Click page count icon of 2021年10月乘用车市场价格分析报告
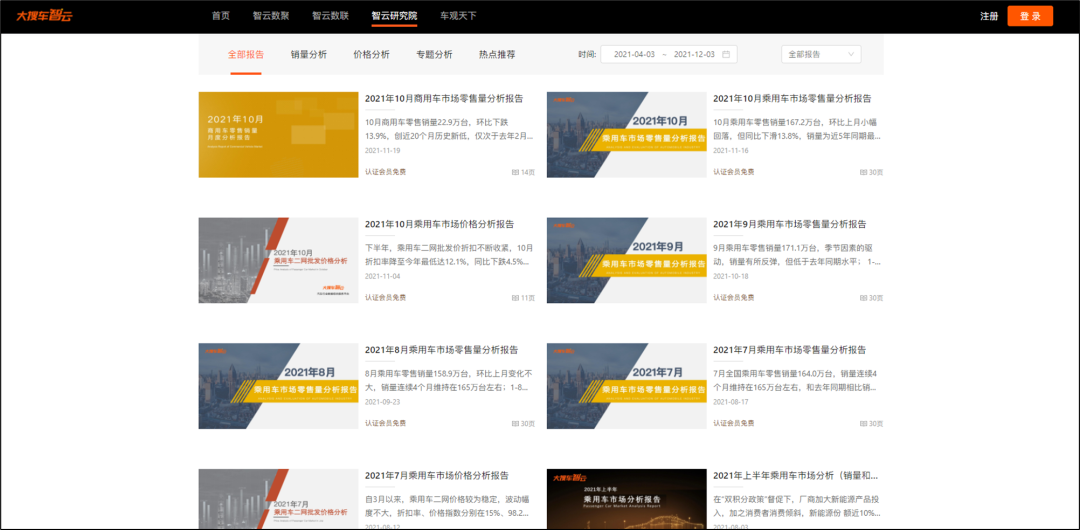Viewport: 1080px width, 530px height. [516, 298]
